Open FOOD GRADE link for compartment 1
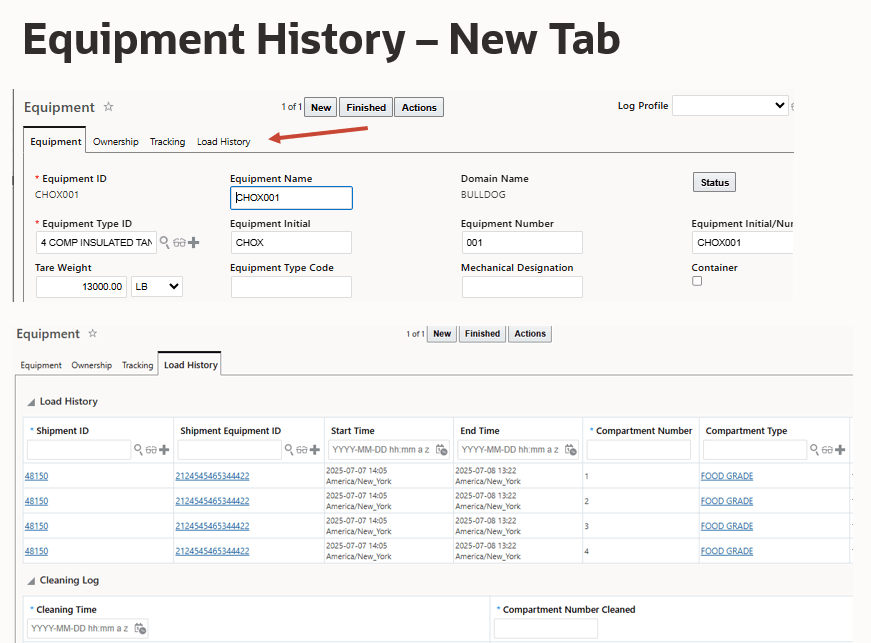Viewport: 871px width, 643px height. [727, 476]
